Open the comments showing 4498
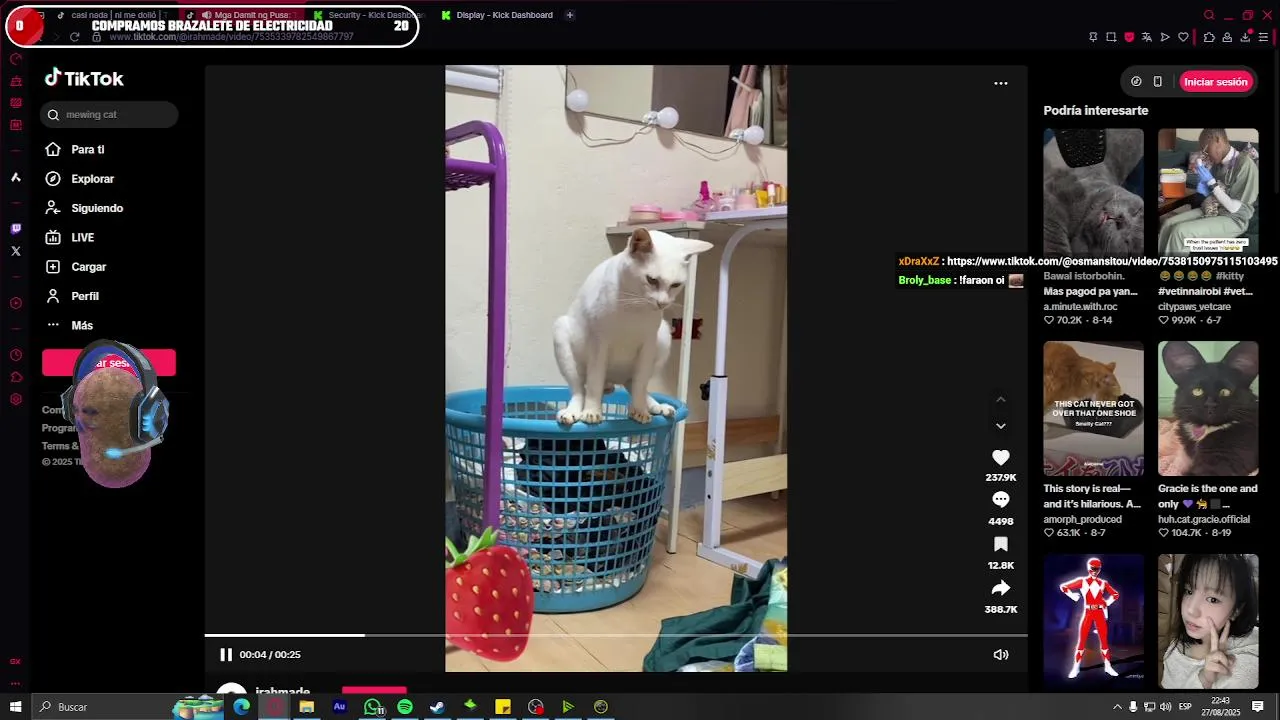 point(1000,500)
